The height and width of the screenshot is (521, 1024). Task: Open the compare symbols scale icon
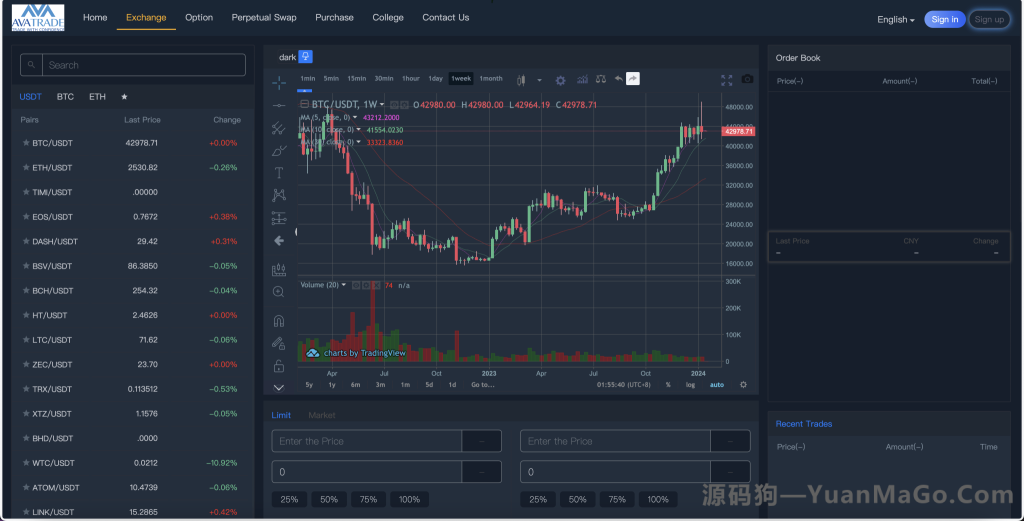(601, 79)
